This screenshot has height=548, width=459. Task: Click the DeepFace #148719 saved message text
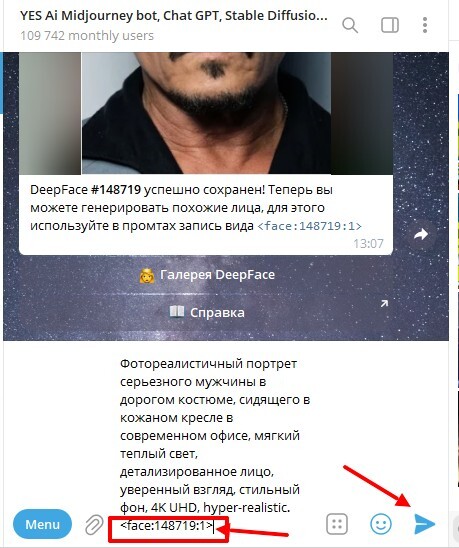pos(195,208)
